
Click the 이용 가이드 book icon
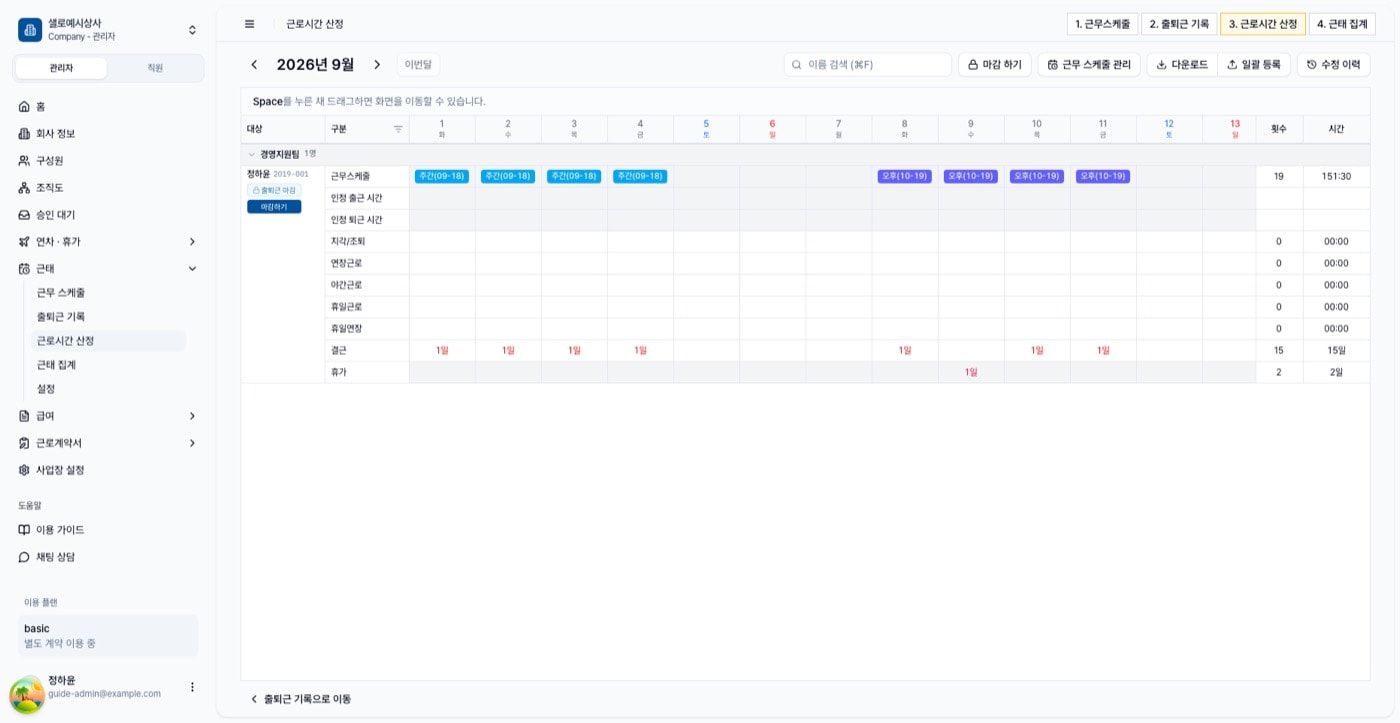(x=25, y=530)
